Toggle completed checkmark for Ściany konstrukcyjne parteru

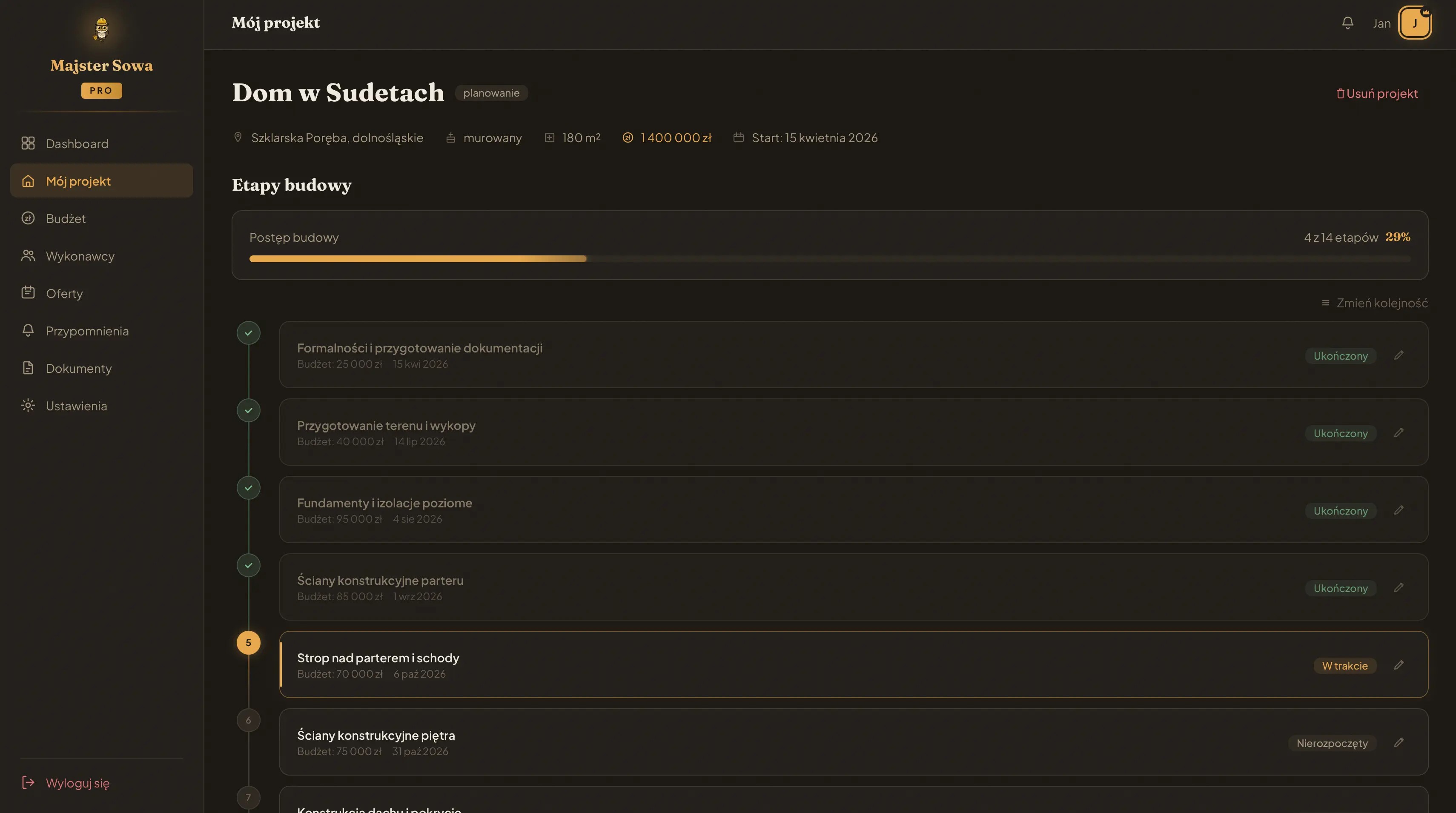pos(248,565)
